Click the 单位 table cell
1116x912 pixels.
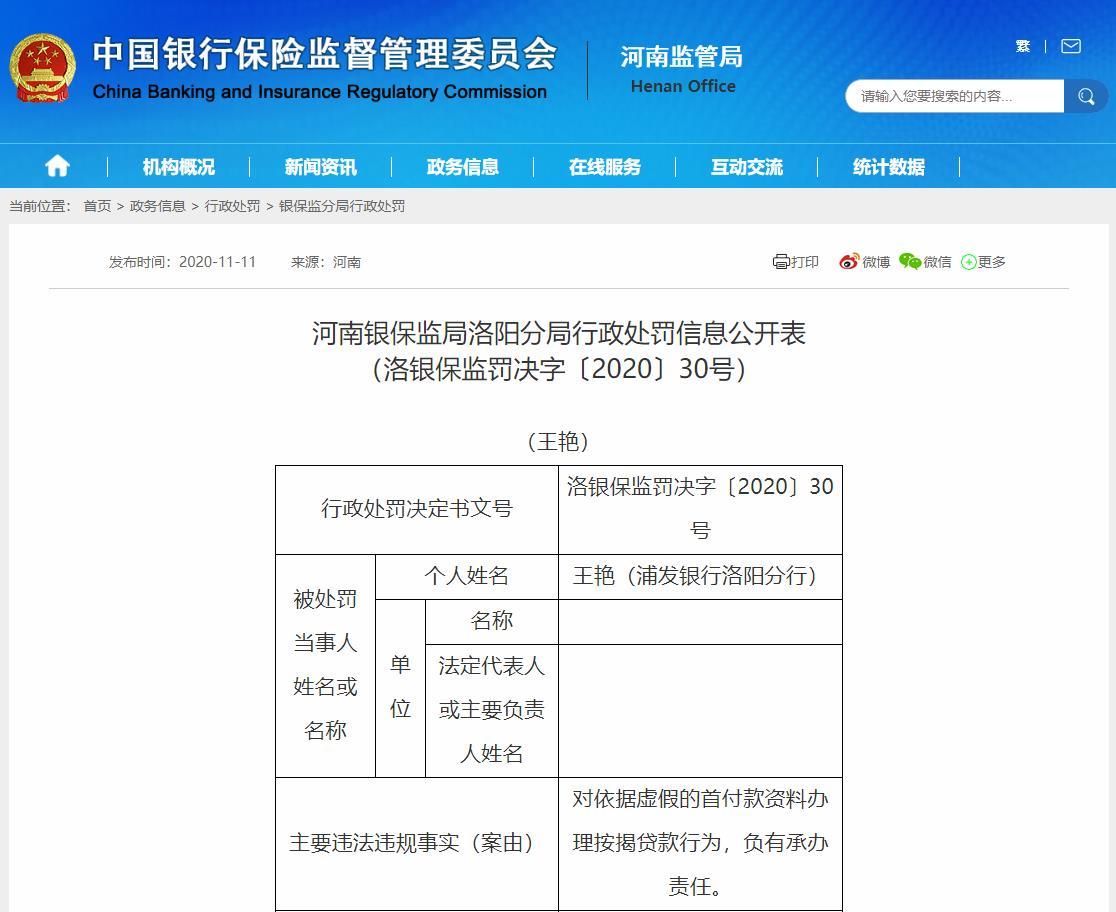pyautogui.click(x=400, y=688)
